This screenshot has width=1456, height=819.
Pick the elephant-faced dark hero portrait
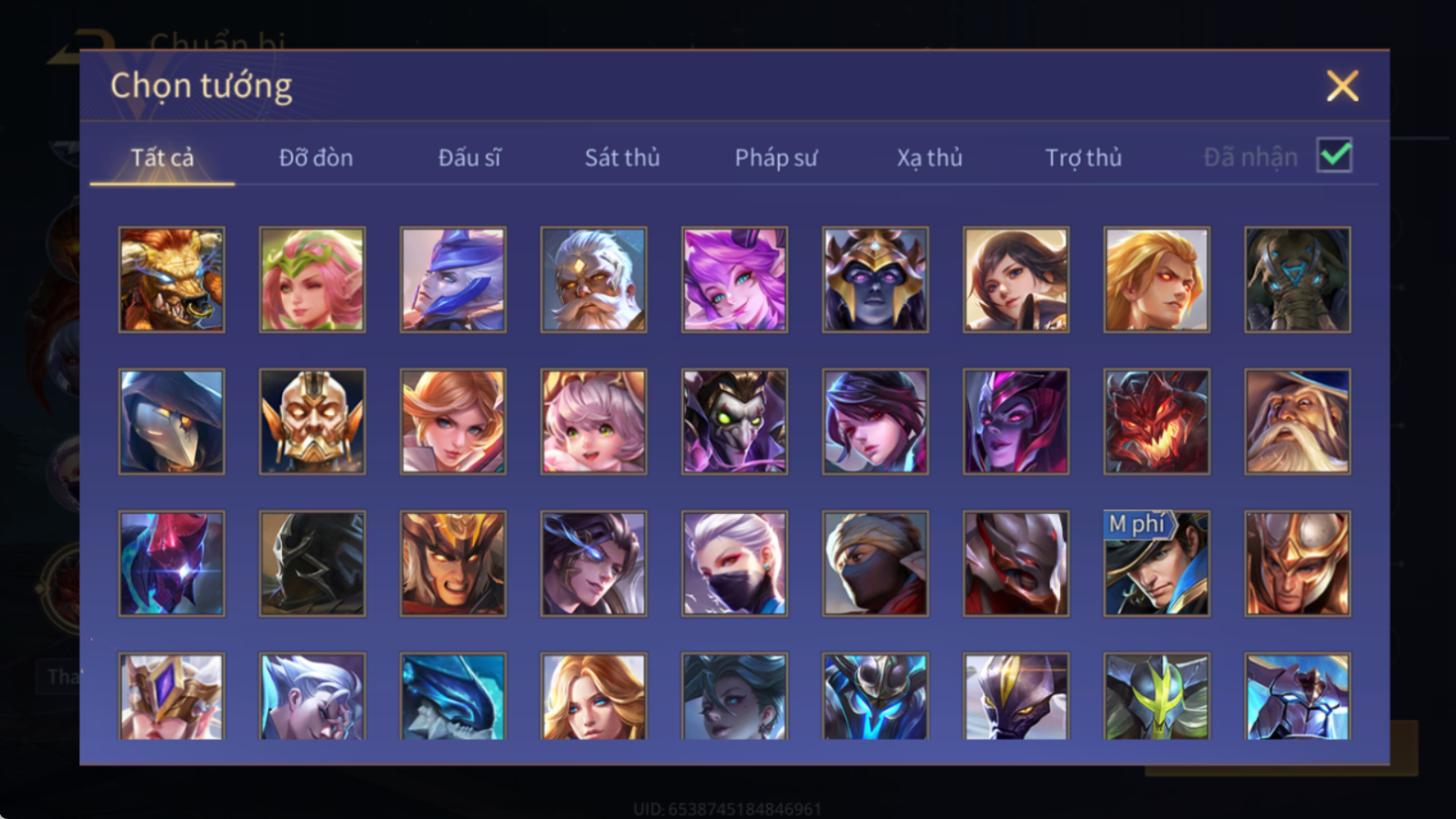1298,279
